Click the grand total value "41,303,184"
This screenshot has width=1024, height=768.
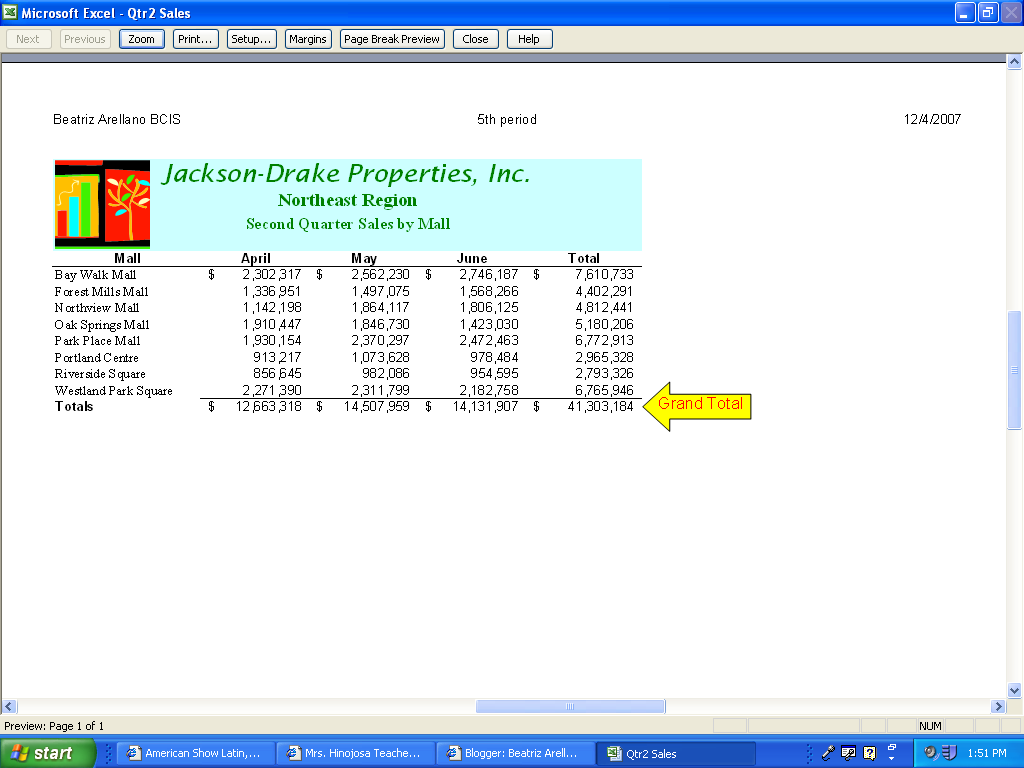tap(601, 406)
